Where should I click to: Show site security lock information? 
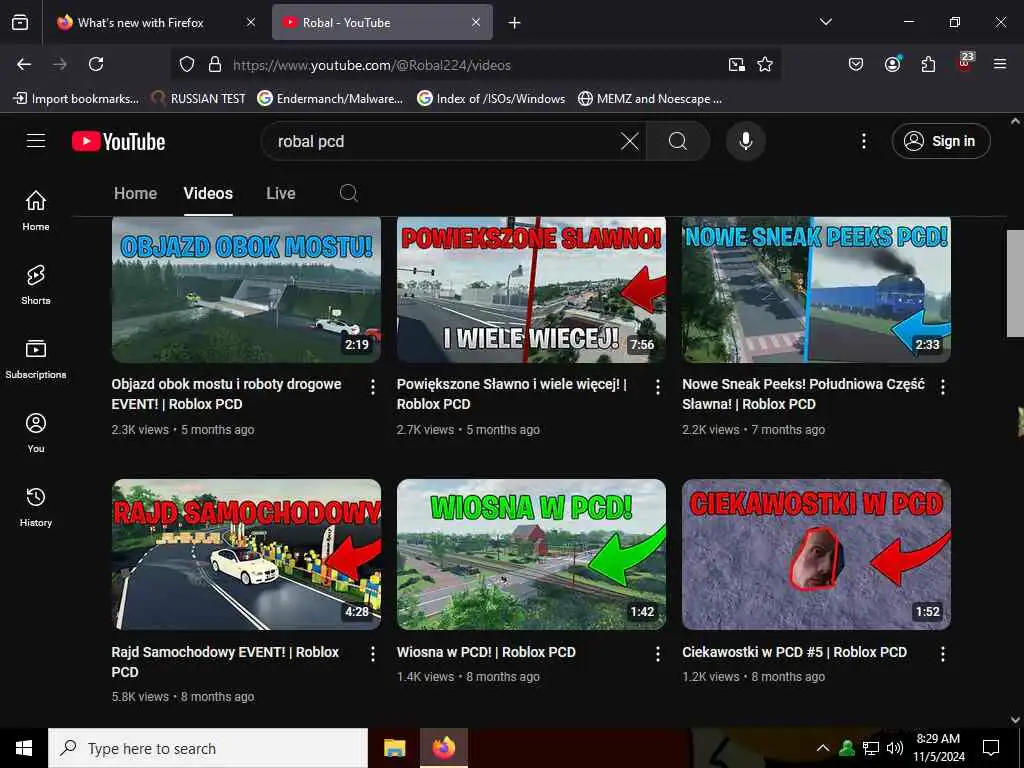(215, 65)
